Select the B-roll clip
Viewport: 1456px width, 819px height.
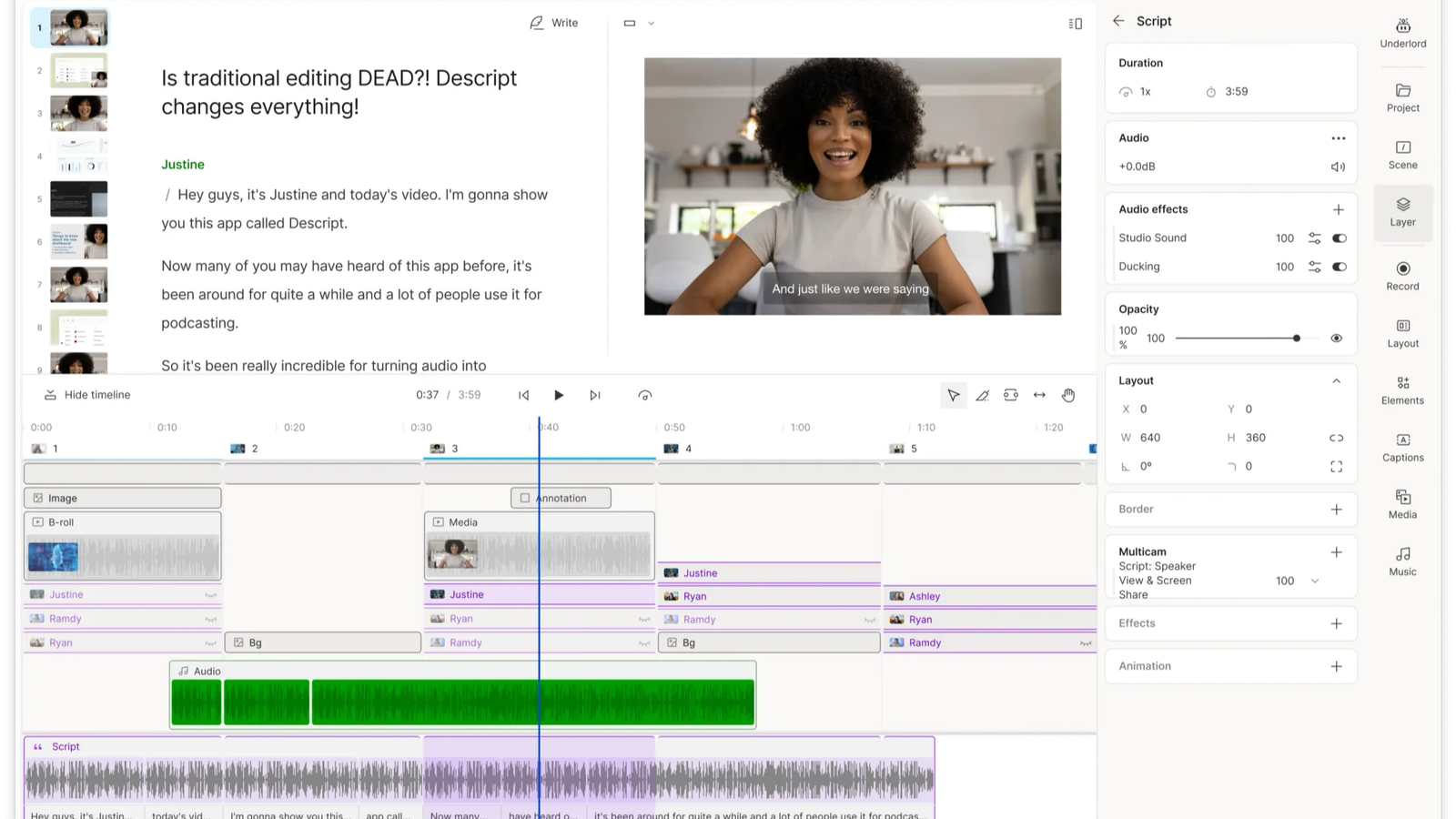123,545
